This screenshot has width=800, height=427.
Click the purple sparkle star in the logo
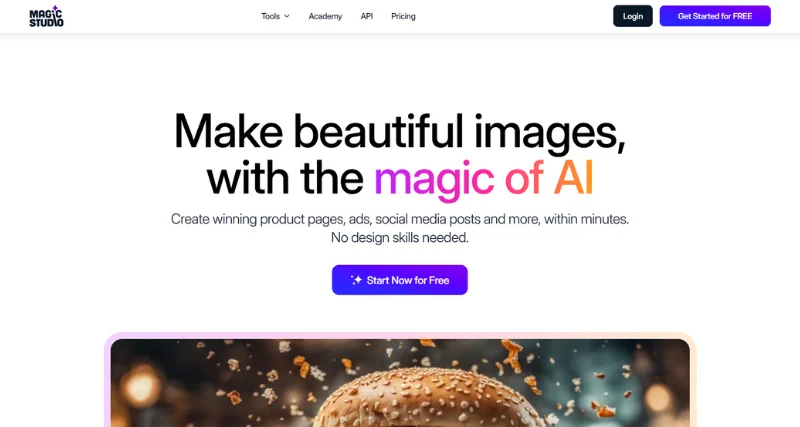56,8
